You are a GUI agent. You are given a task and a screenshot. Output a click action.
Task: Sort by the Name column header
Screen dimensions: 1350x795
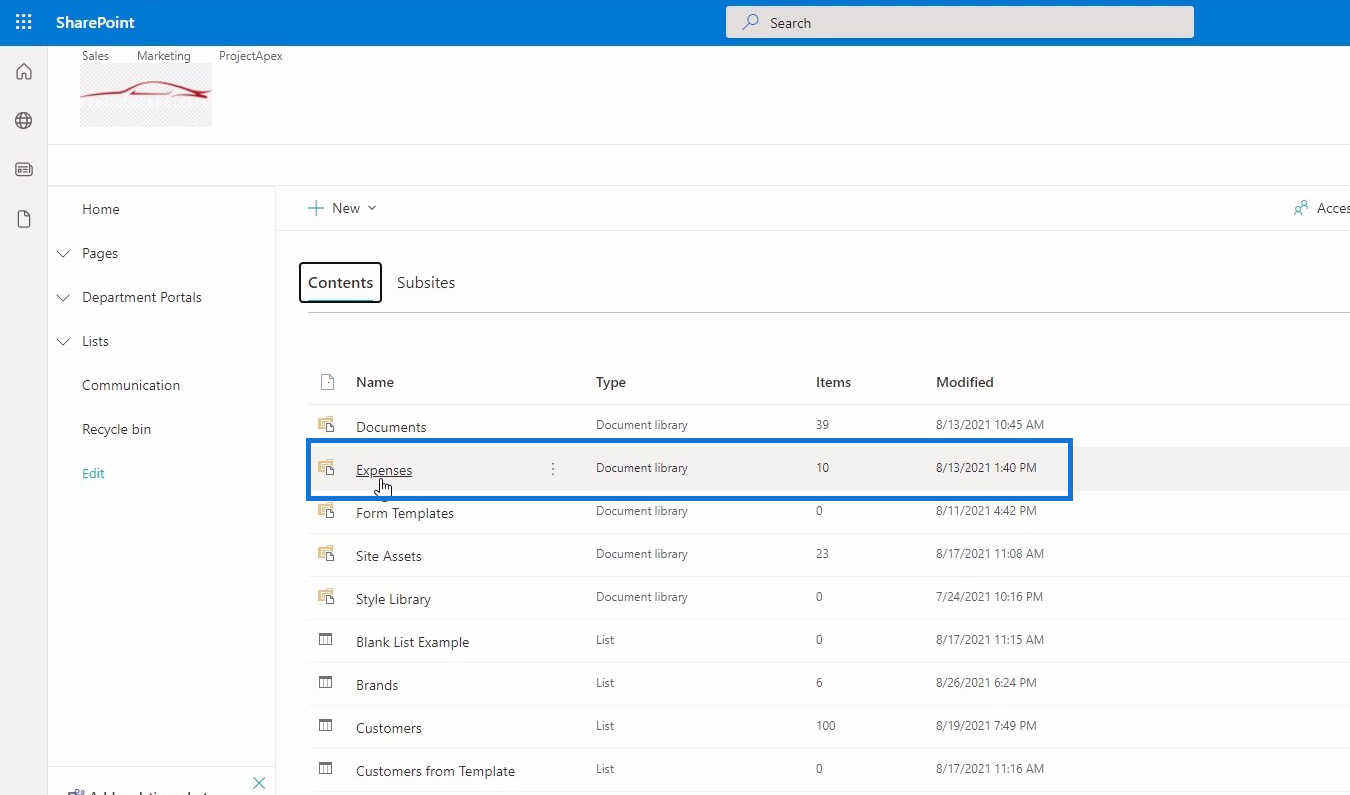tap(375, 382)
